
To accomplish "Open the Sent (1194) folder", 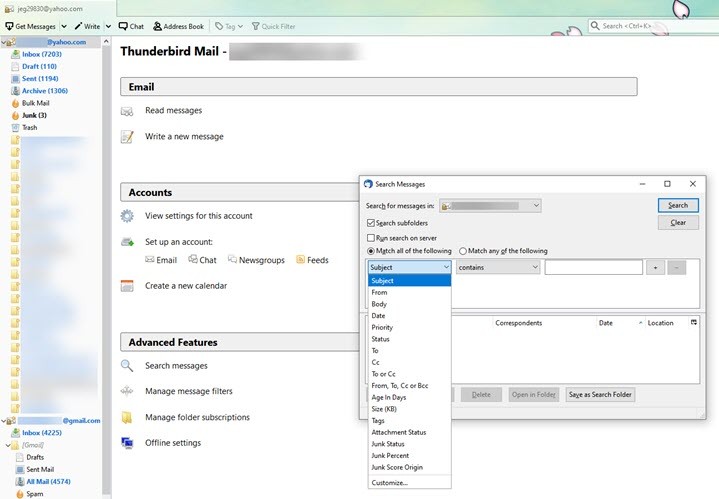I will (x=40, y=78).
